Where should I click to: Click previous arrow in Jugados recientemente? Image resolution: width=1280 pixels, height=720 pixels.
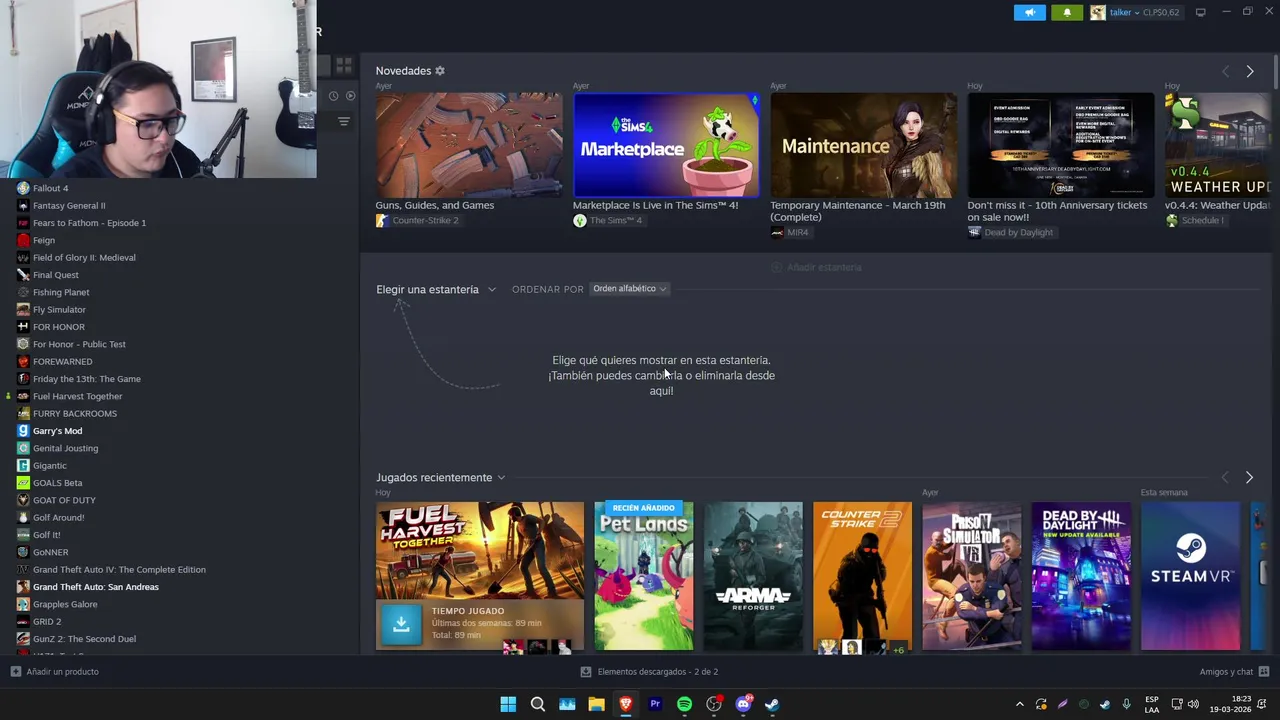point(1225,477)
